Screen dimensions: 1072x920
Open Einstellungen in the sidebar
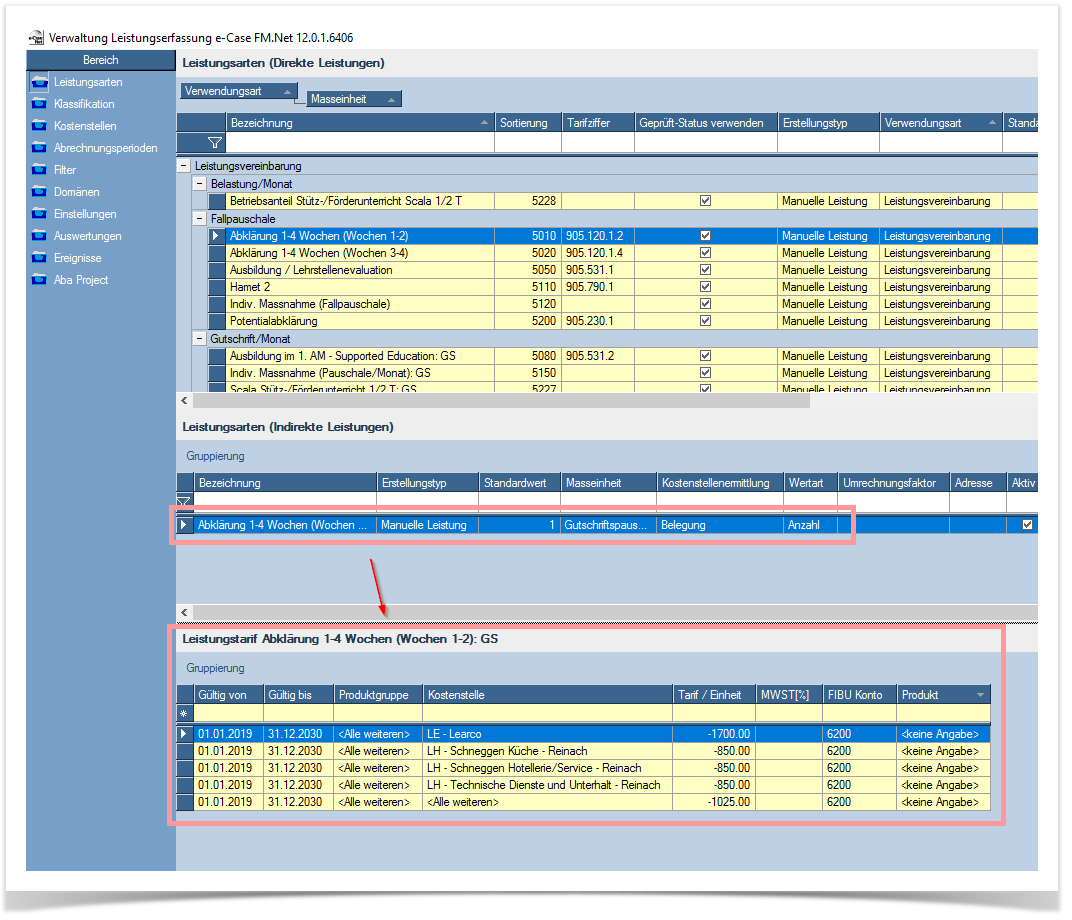tap(85, 214)
